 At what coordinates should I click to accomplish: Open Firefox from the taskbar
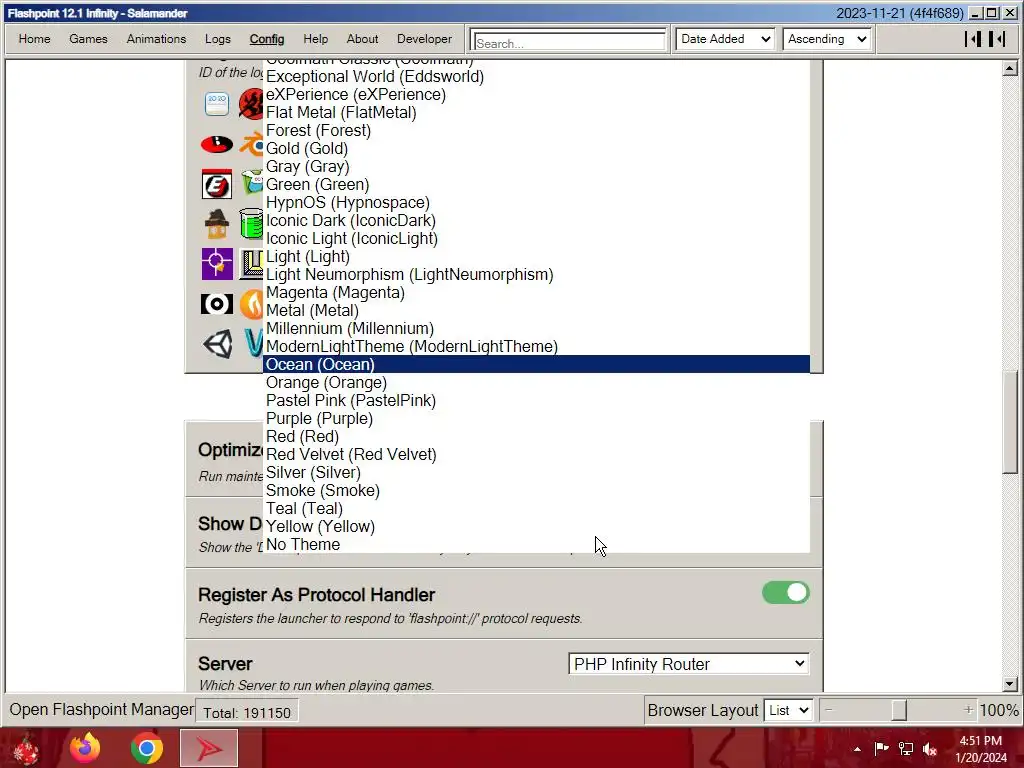(x=85, y=748)
